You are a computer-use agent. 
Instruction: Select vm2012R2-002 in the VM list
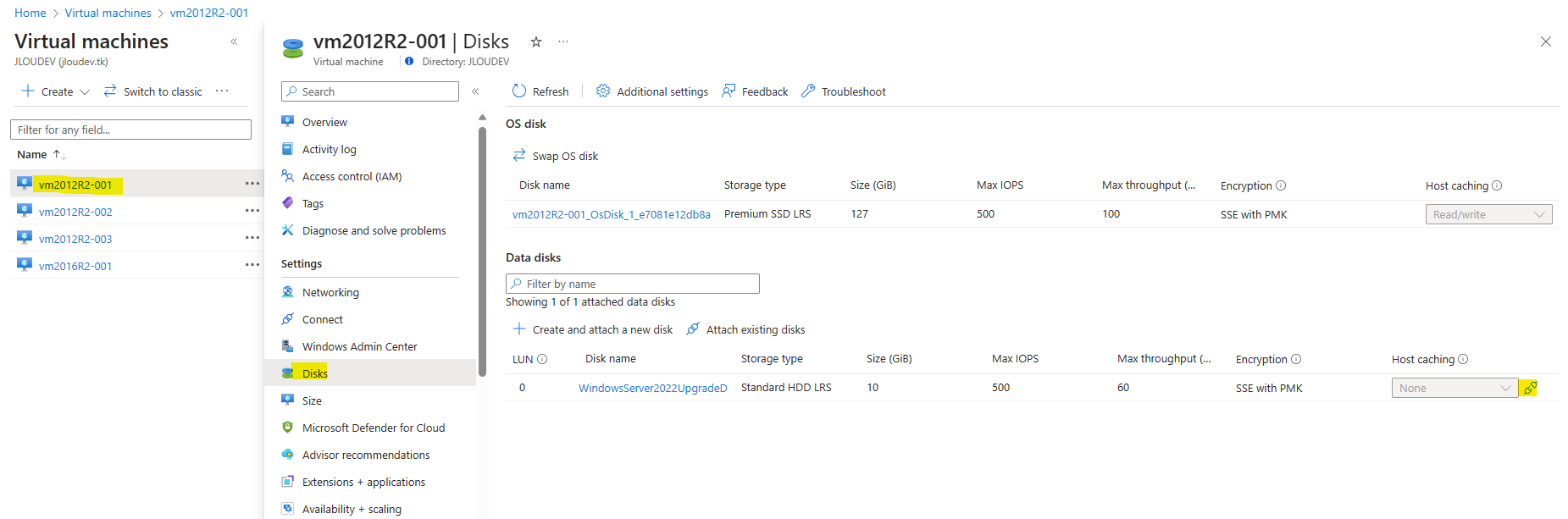[x=75, y=212]
